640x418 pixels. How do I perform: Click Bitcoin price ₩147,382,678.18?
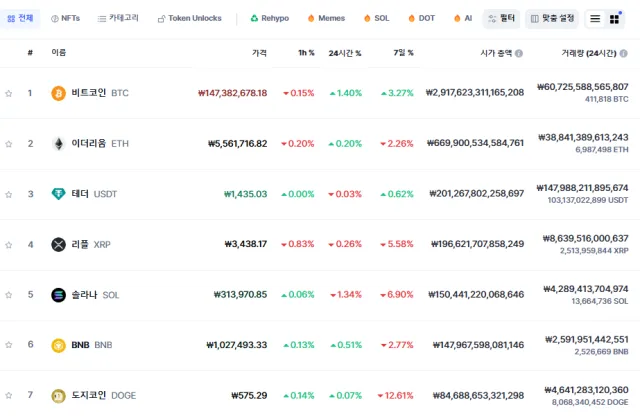click(233, 93)
